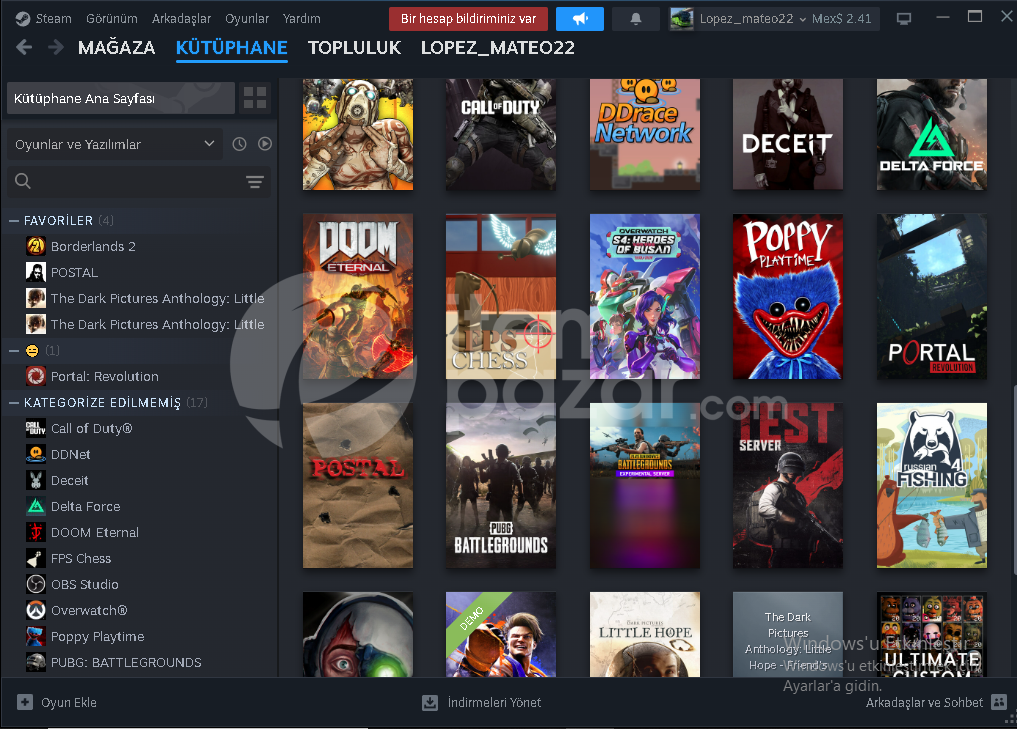Collapse the emoji-named category
The width and height of the screenshot is (1017, 729).
tap(14, 350)
